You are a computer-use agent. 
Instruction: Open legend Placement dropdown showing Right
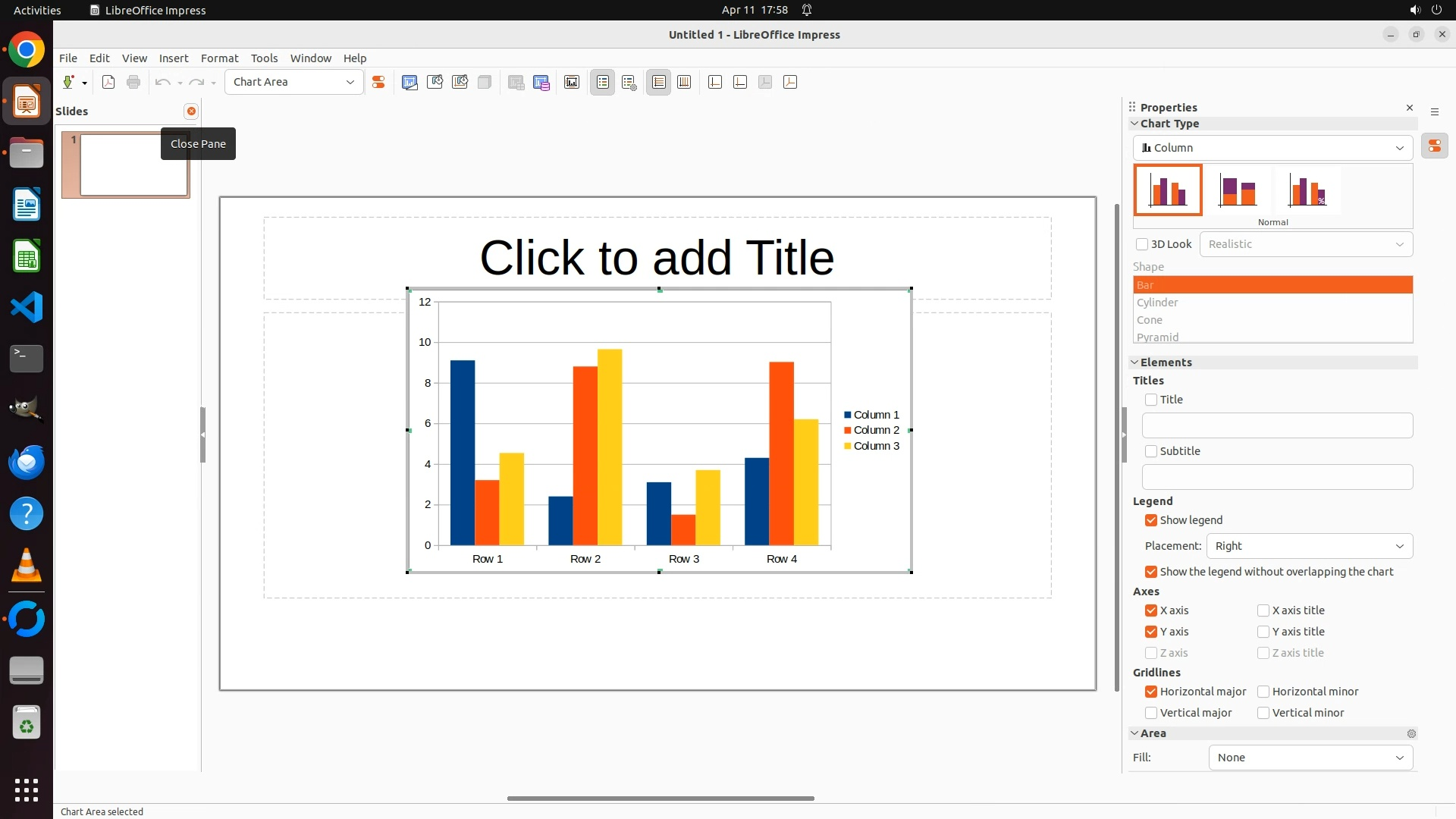click(x=1309, y=546)
